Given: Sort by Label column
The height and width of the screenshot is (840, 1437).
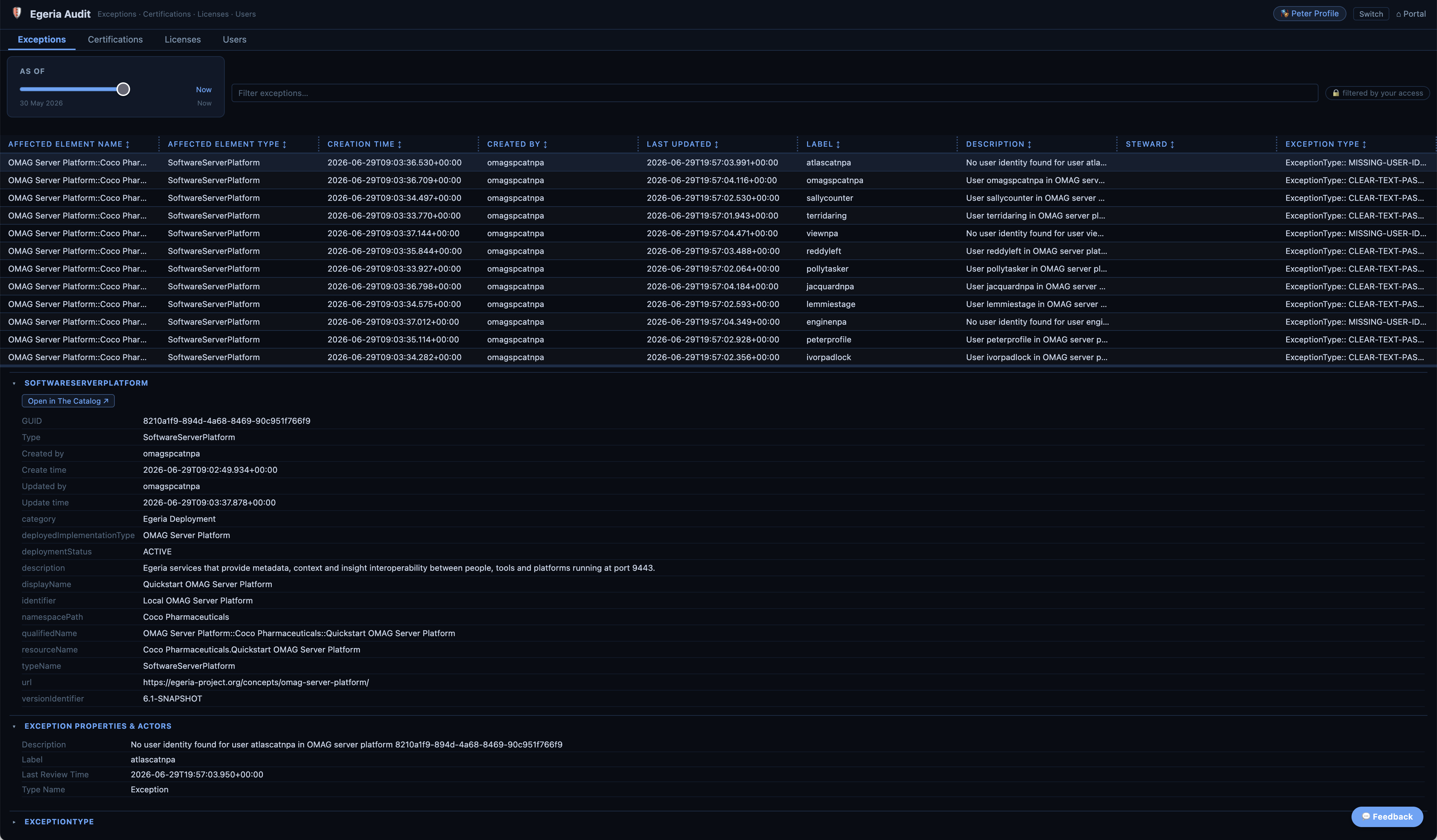Looking at the screenshot, I should point(823,144).
